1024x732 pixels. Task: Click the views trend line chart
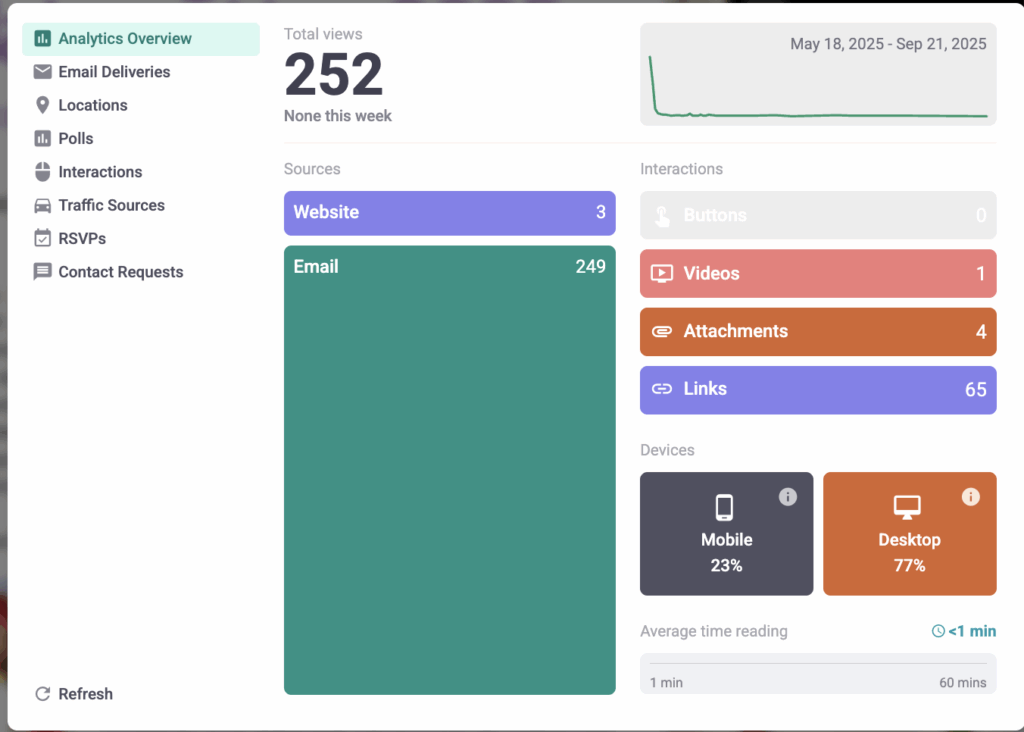[x=817, y=90]
